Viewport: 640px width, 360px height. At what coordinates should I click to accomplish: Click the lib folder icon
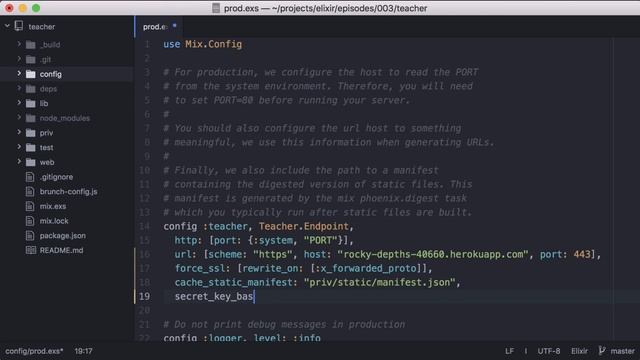[x=31, y=103]
